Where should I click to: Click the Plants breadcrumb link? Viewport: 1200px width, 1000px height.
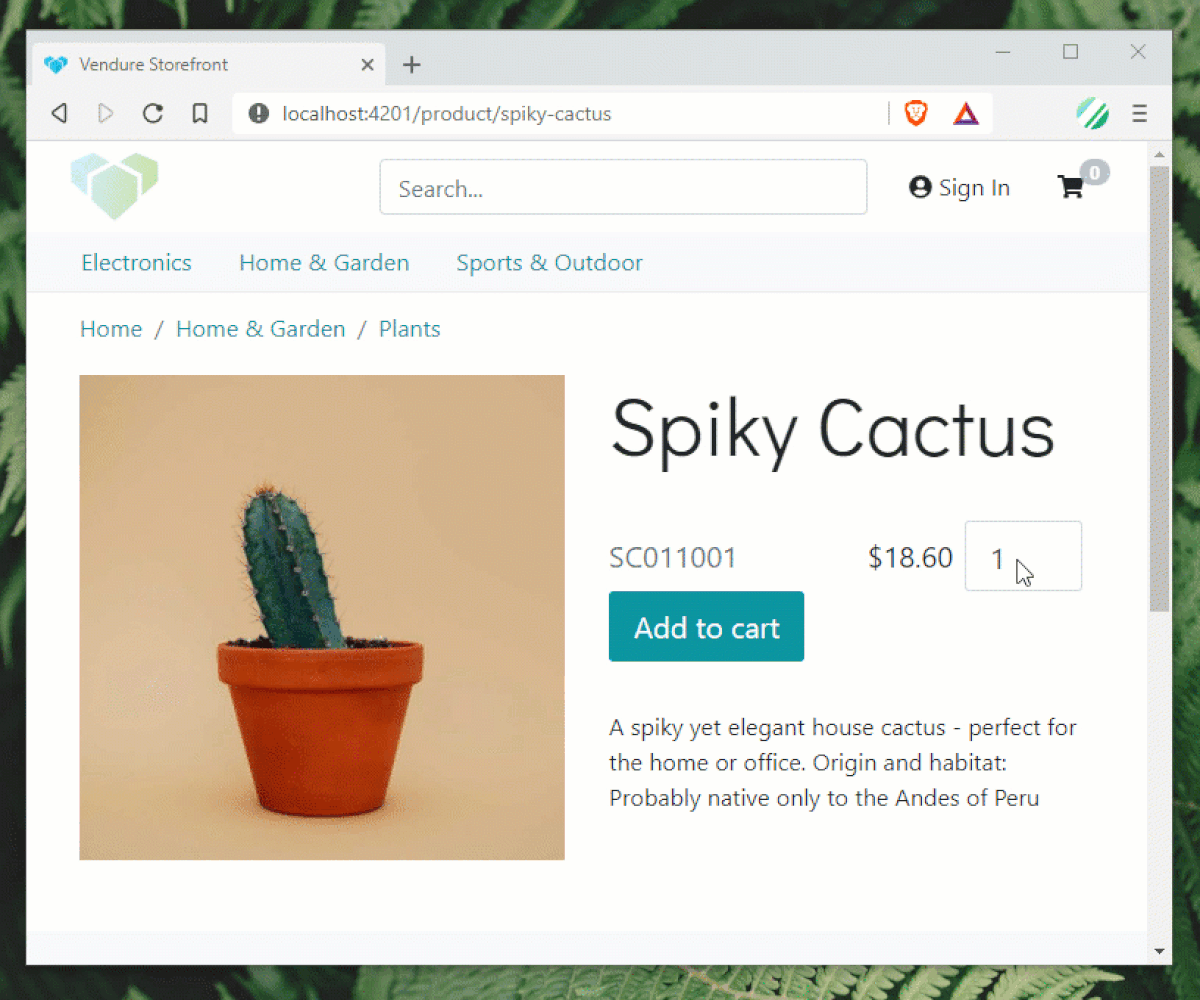click(409, 329)
